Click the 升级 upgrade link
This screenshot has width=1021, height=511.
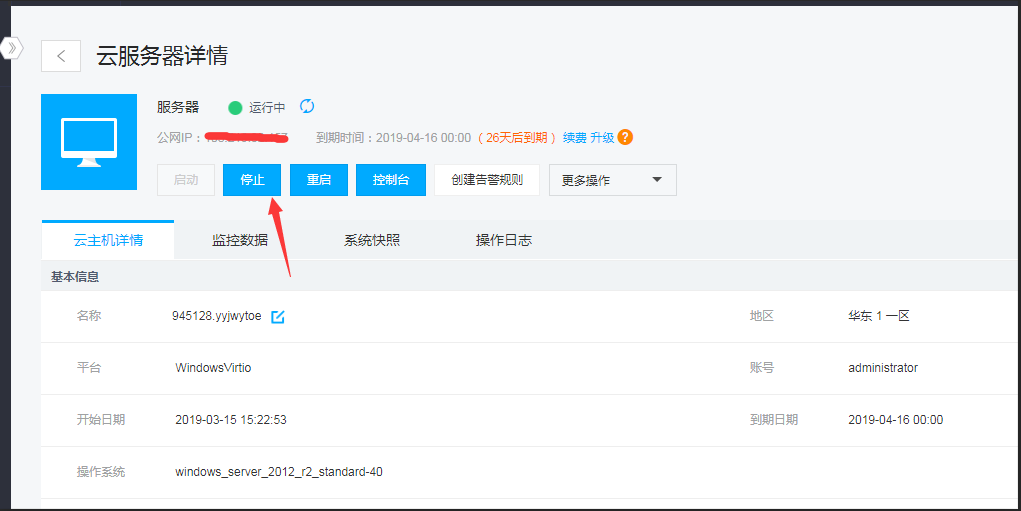pyautogui.click(x=602, y=138)
